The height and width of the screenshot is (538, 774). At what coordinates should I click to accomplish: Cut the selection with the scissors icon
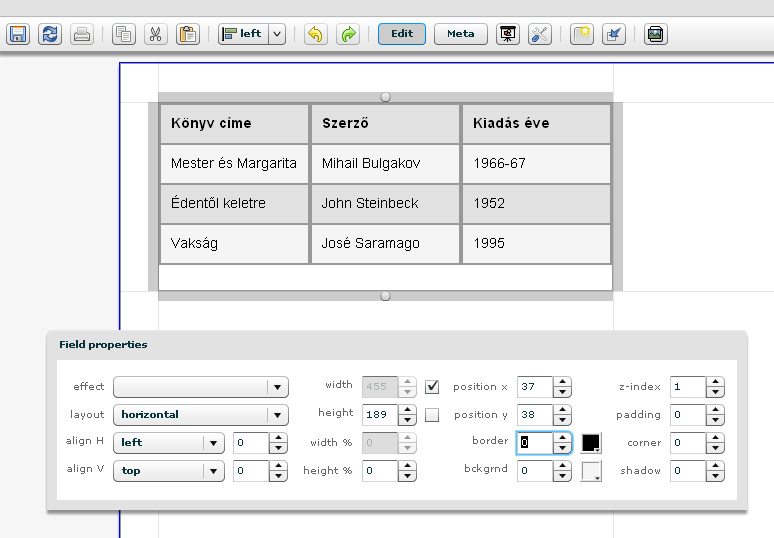pos(155,34)
